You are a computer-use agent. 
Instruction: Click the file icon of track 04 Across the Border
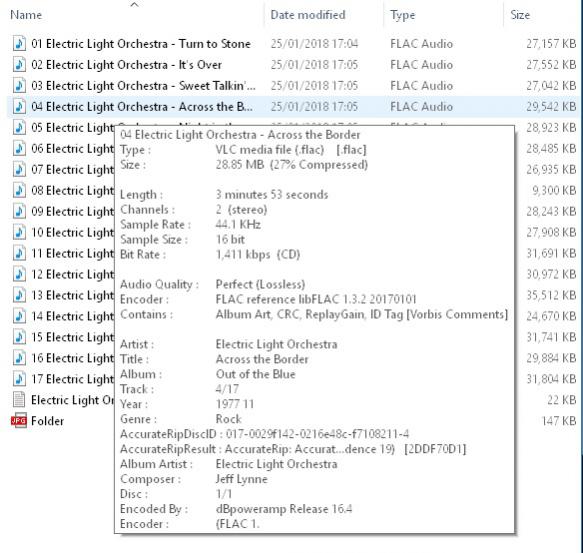(x=19, y=107)
